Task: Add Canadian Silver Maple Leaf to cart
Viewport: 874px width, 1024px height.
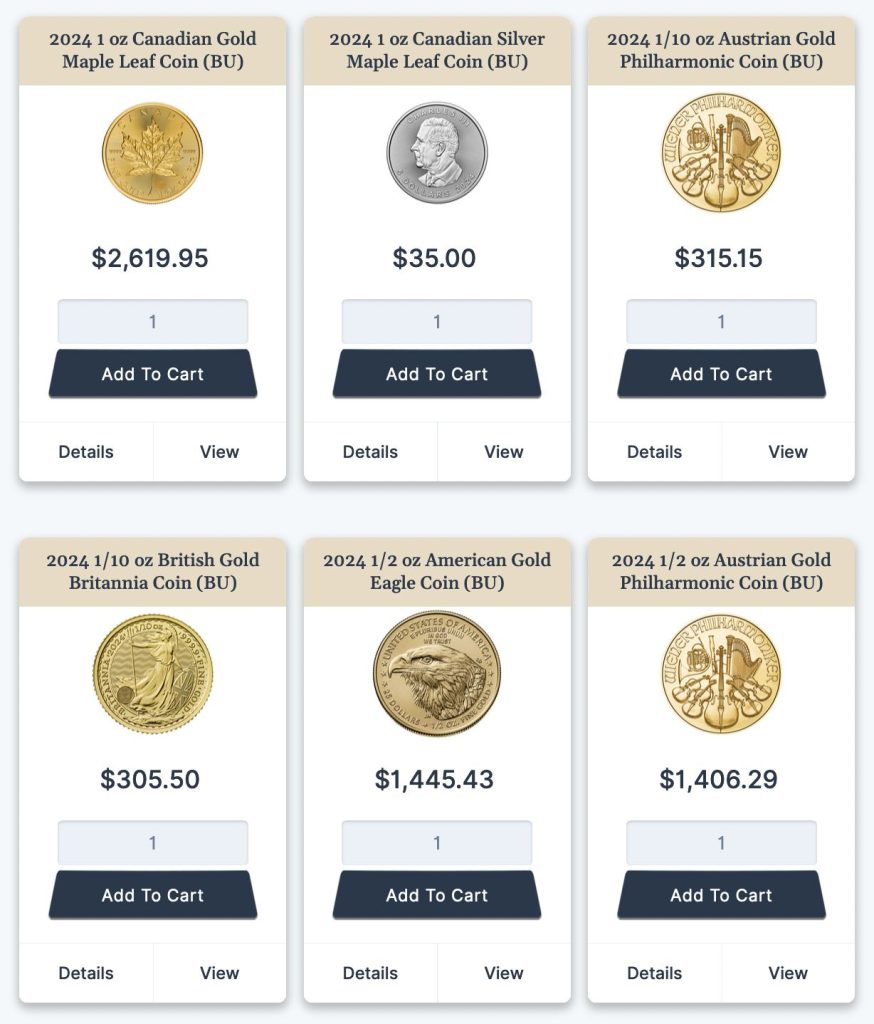Action: coord(437,374)
